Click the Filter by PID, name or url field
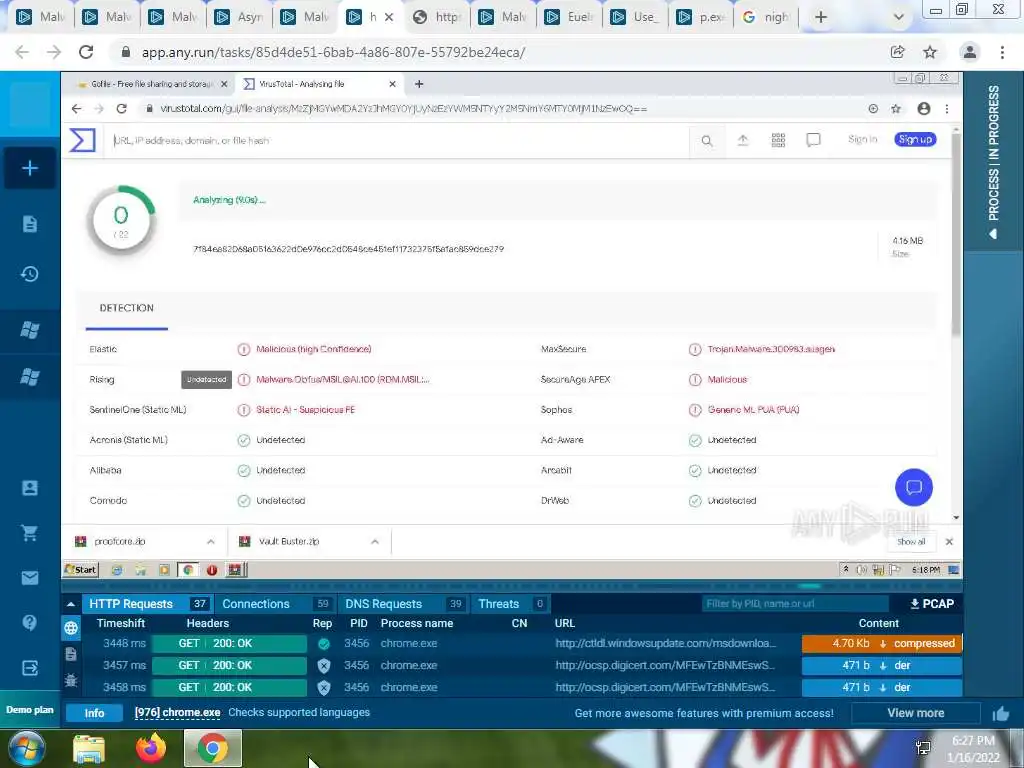This screenshot has width=1024, height=768. pyautogui.click(x=795, y=604)
